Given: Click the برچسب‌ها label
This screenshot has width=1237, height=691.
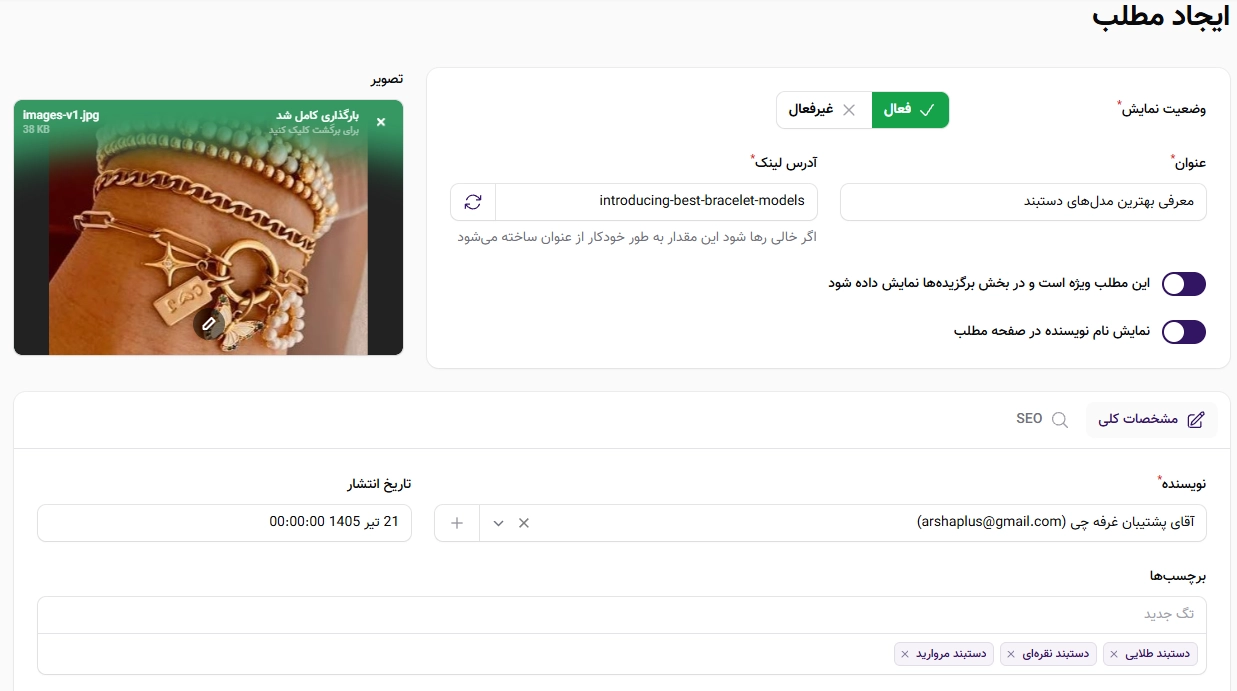Looking at the screenshot, I should 1178,576.
